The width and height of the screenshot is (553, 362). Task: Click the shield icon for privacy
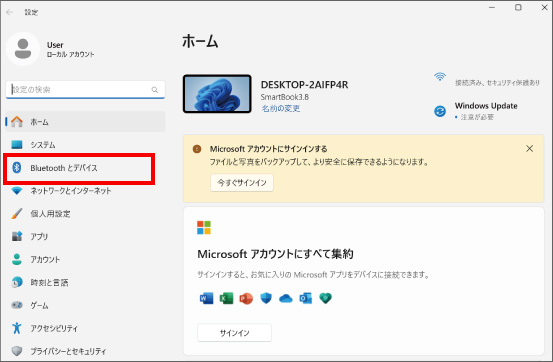point(17,351)
